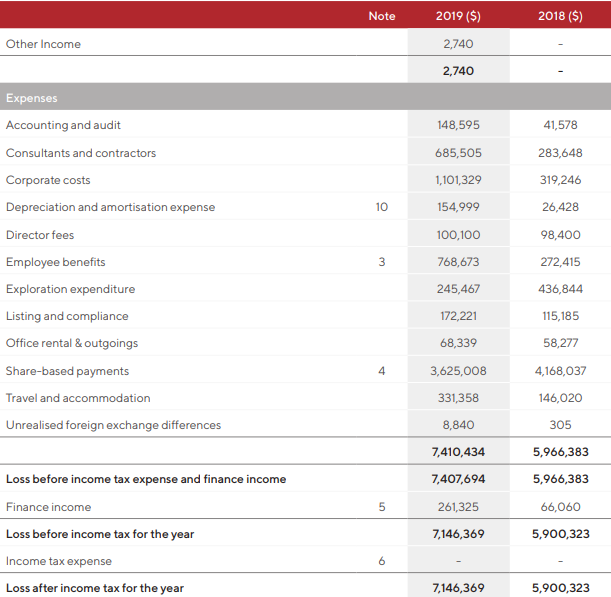Click the value 768,673
Image resolution: width=611 pixels, height=597 pixels.
[x=458, y=262]
